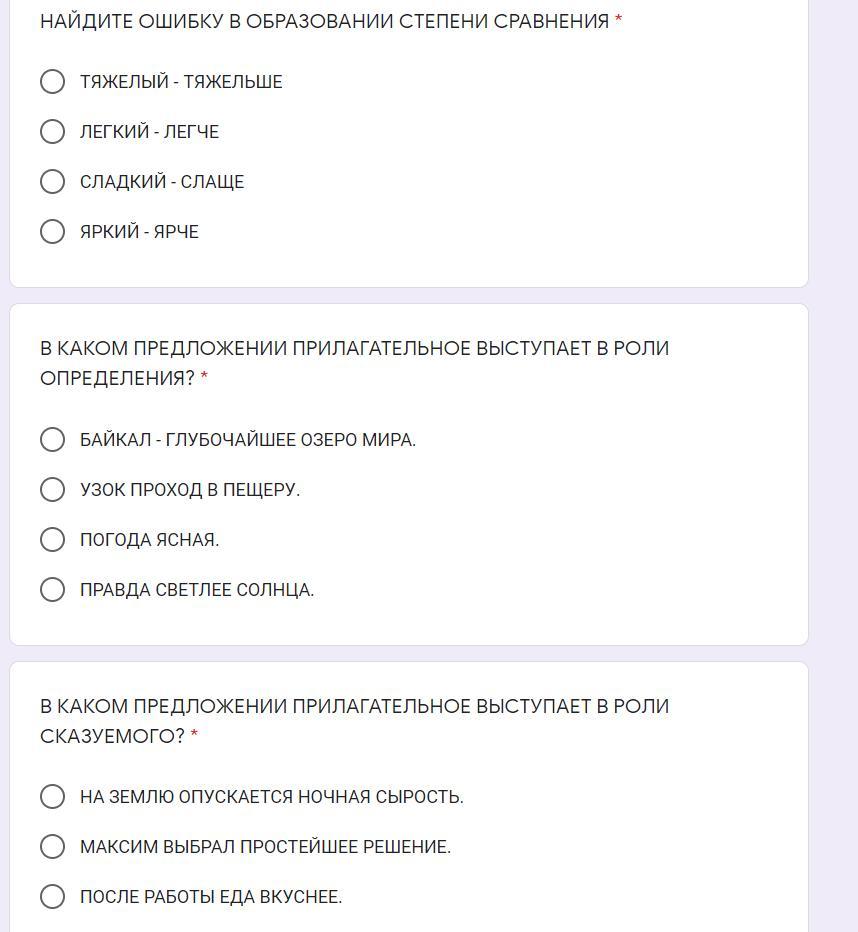The height and width of the screenshot is (932, 858).
Task: Click the red asterisk after СКАЗУЕМОГО?
Action: [194, 736]
